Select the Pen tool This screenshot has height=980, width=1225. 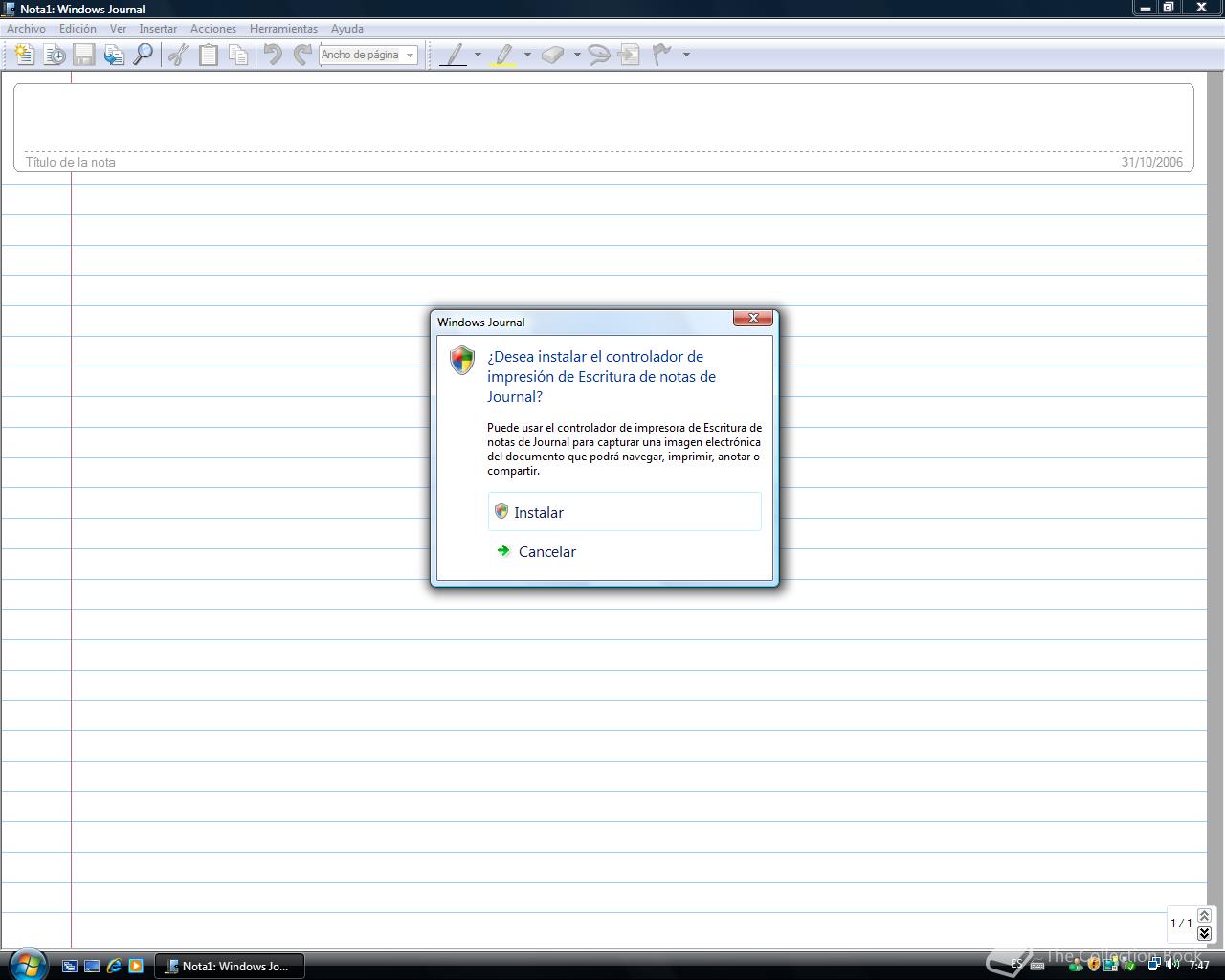(x=454, y=55)
